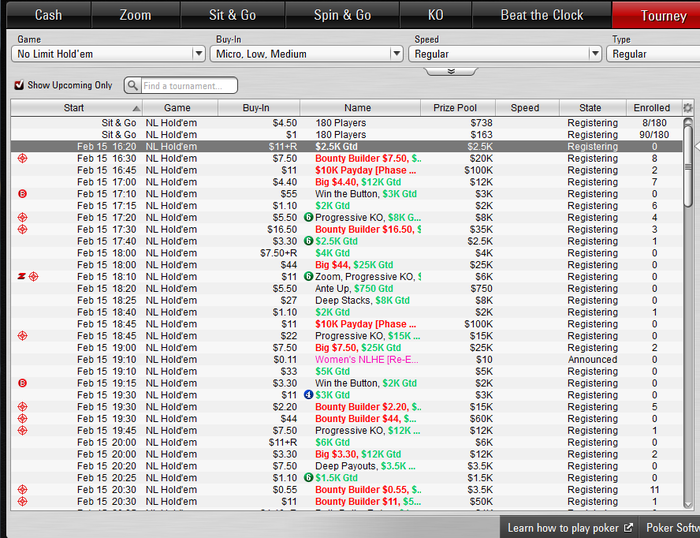The height and width of the screenshot is (538, 700).
Task: Select the Big $4.40, $12K Gtd tournament
Action: tap(346, 182)
